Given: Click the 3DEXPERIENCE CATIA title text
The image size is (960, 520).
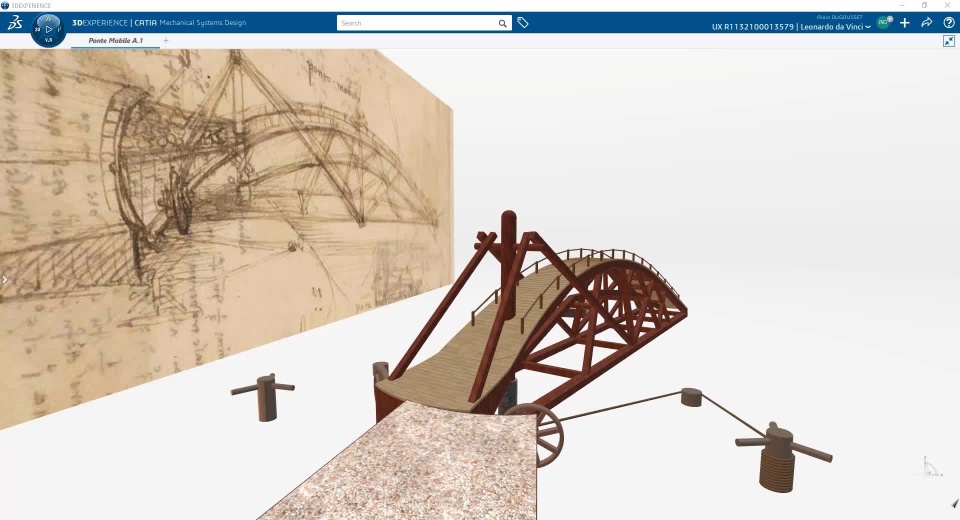Looking at the screenshot, I should click(x=114, y=23).
